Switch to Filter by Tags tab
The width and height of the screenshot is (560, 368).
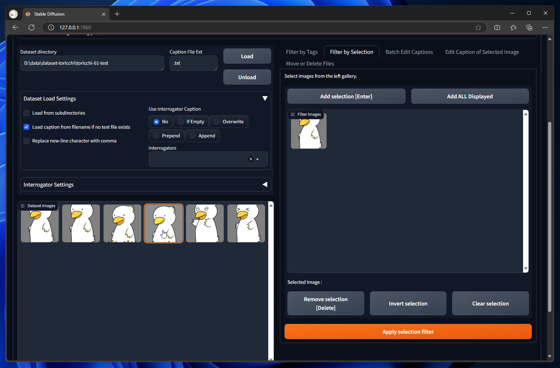click(301, 52)
